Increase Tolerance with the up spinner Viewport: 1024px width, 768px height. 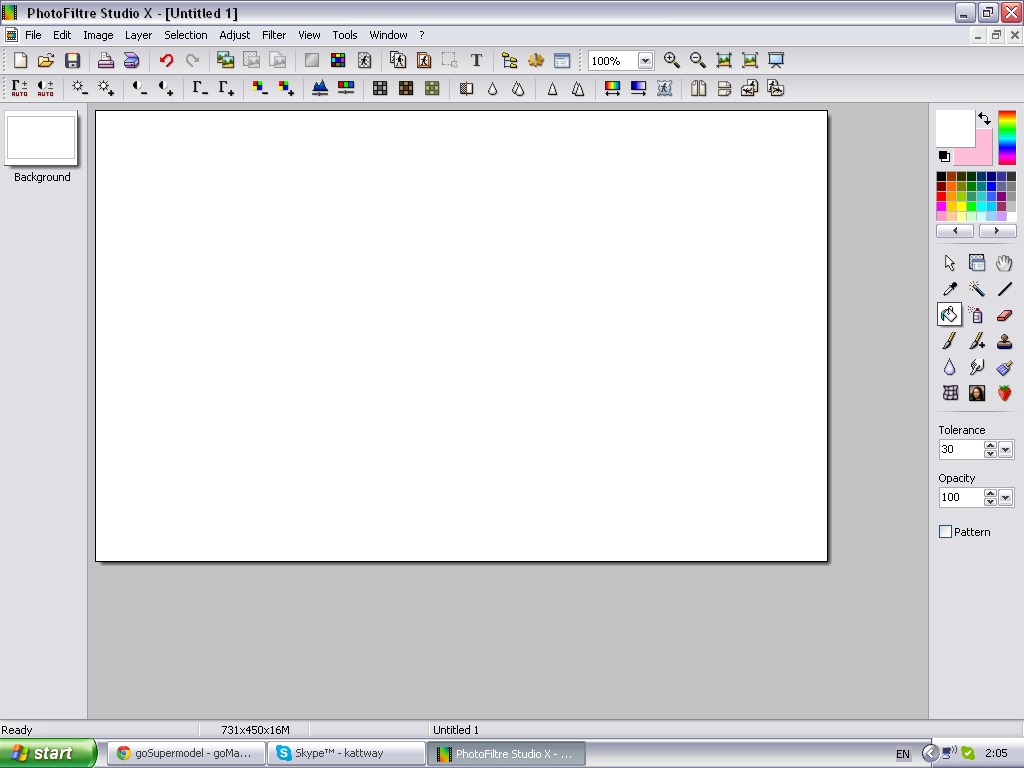pos(990,445)
